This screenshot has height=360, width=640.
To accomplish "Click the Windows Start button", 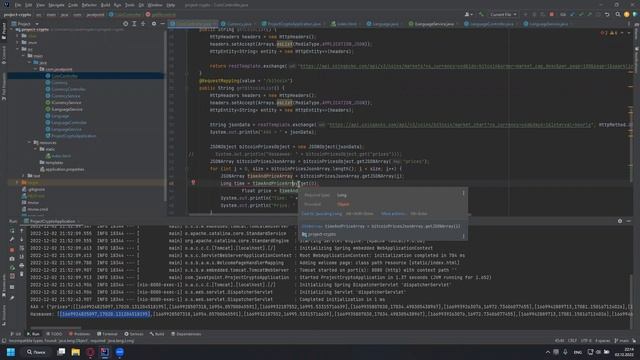I will pos(11,352).
